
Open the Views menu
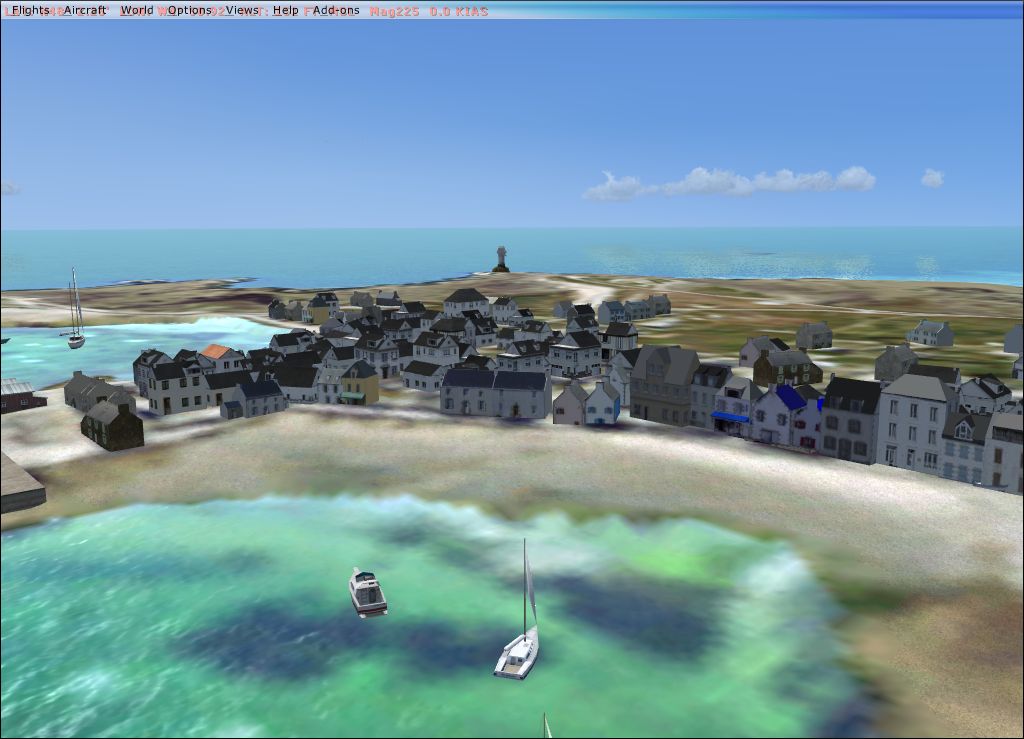[242, 10]
